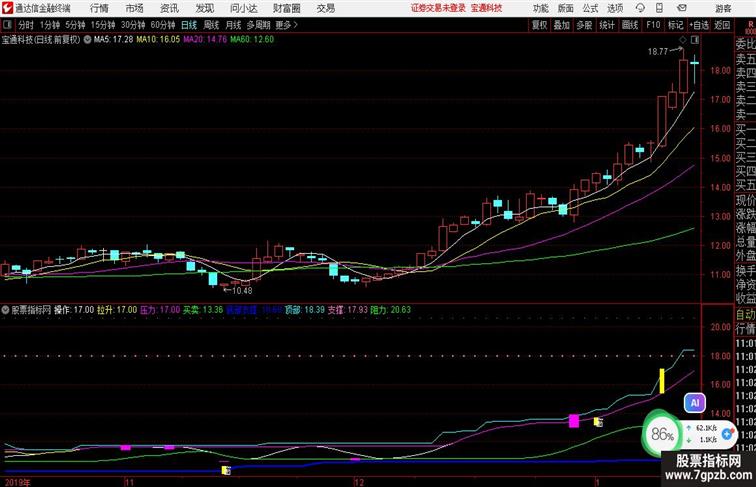The height and width of the screenshot is (487, 756).
Task: Switch to the 30分钟 period tab
Action: point(133,25)
